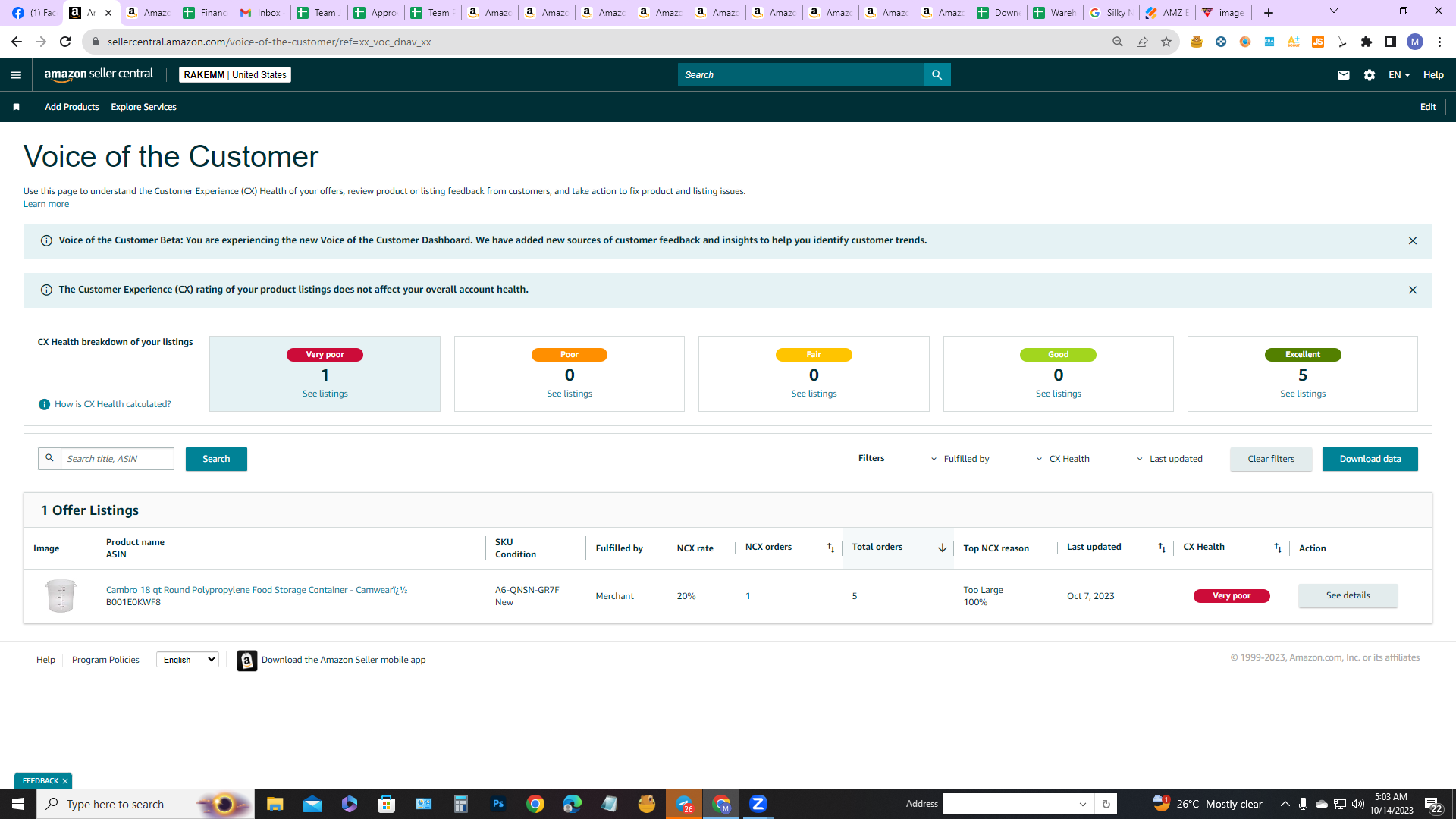Open the browser tab search chevron

(x=1333, y=11)
